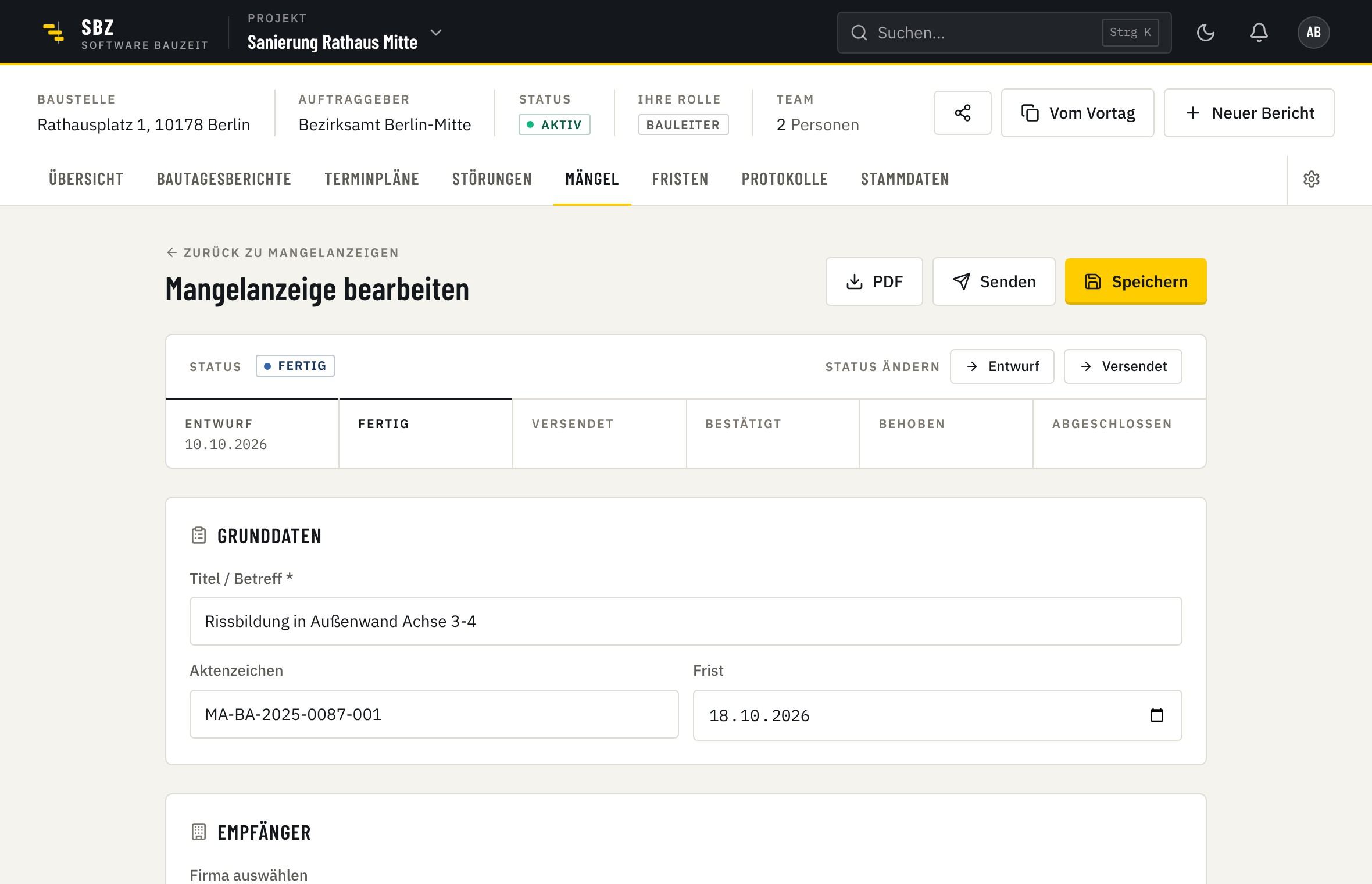Create a Neuer Bericht
Image resolution: width=1372 pixels, height=884 pixels.
(x=1249, y=113)
